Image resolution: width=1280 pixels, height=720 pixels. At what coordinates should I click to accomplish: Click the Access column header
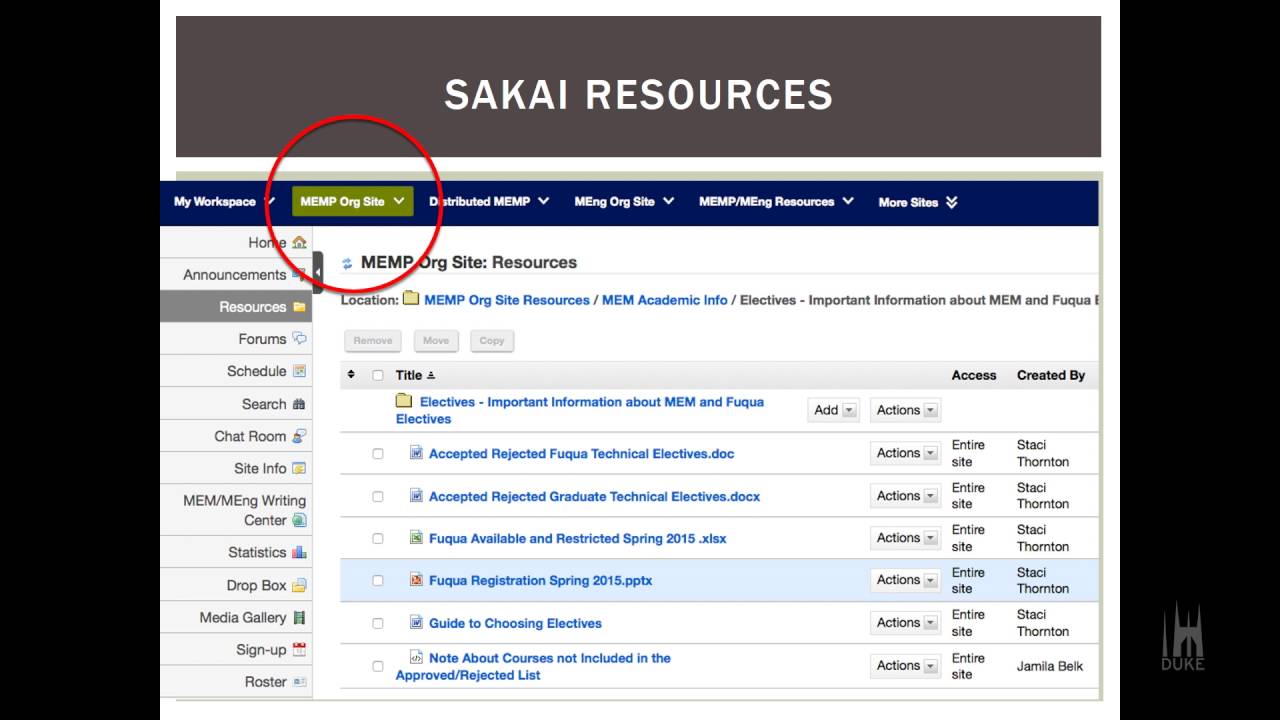pos(974,375)
